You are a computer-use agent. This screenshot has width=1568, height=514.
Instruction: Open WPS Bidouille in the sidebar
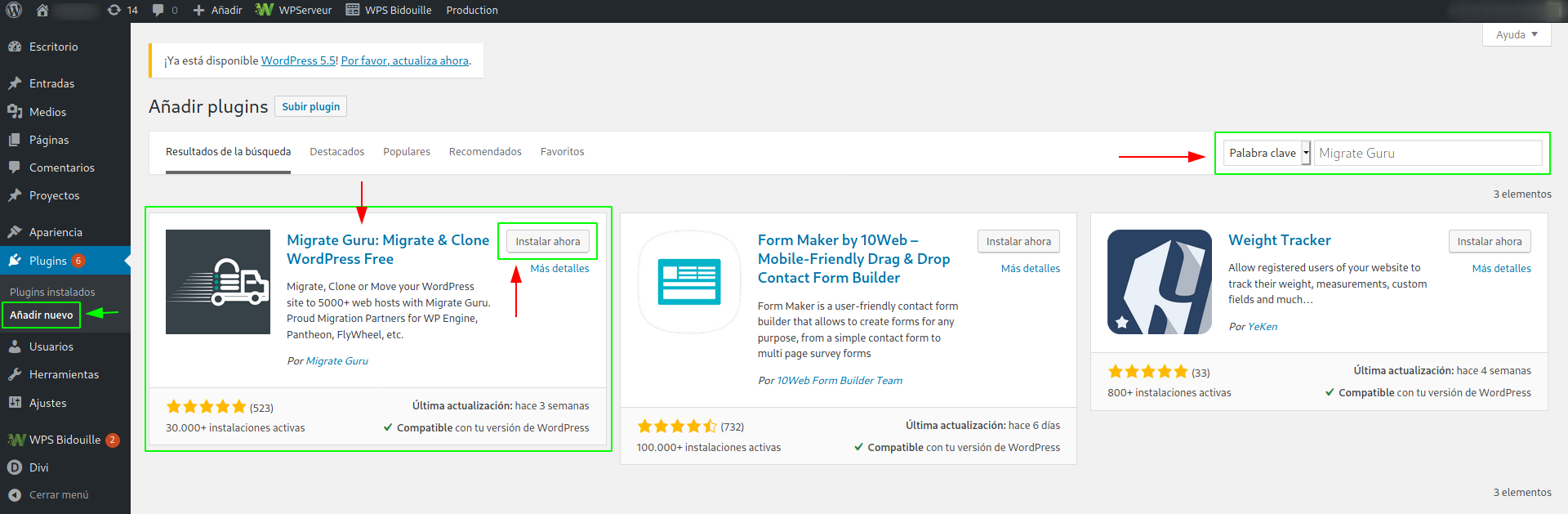(x=65, y=440)
